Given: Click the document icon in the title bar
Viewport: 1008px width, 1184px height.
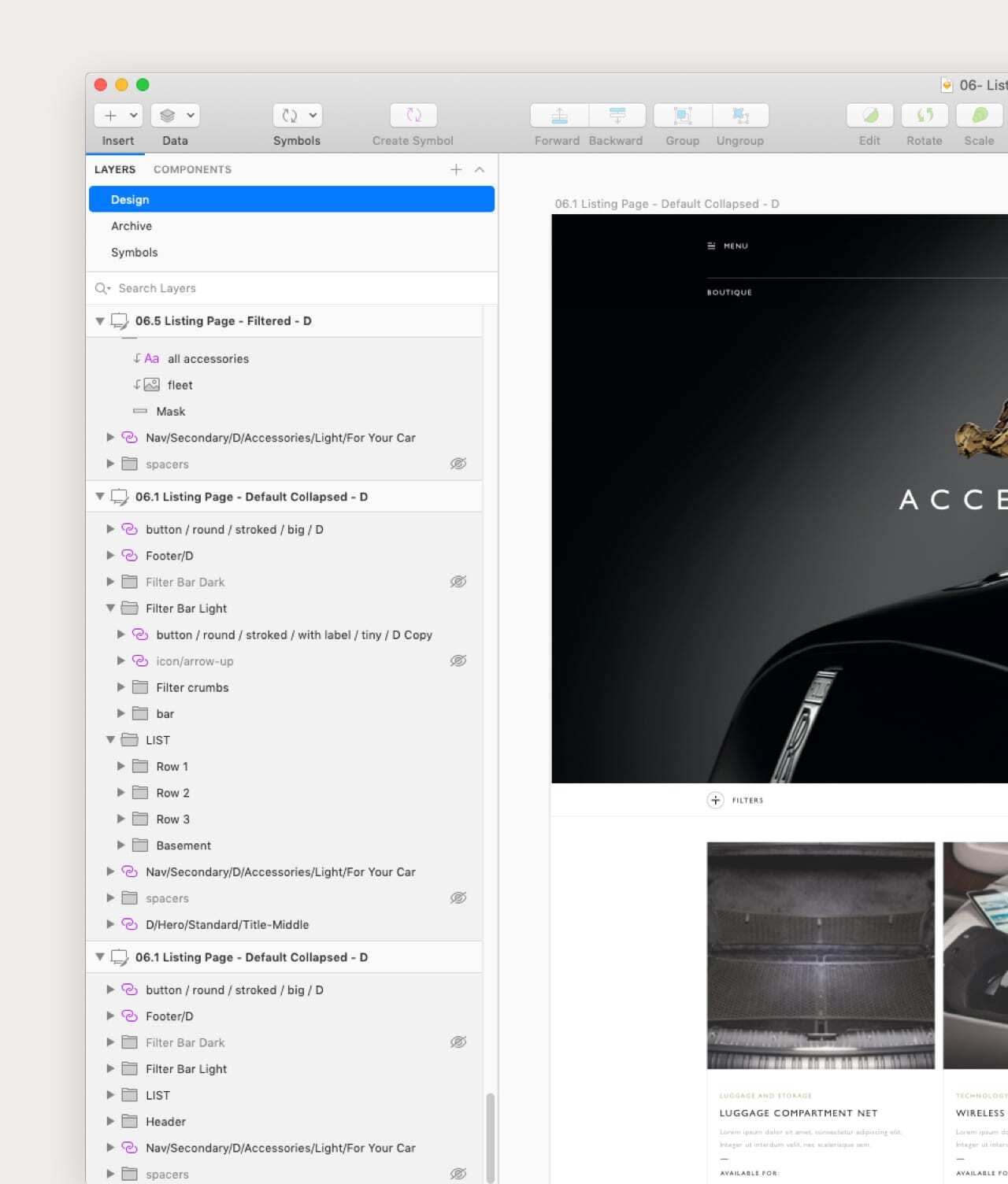Looking at the screenshot, I should 947,85.
